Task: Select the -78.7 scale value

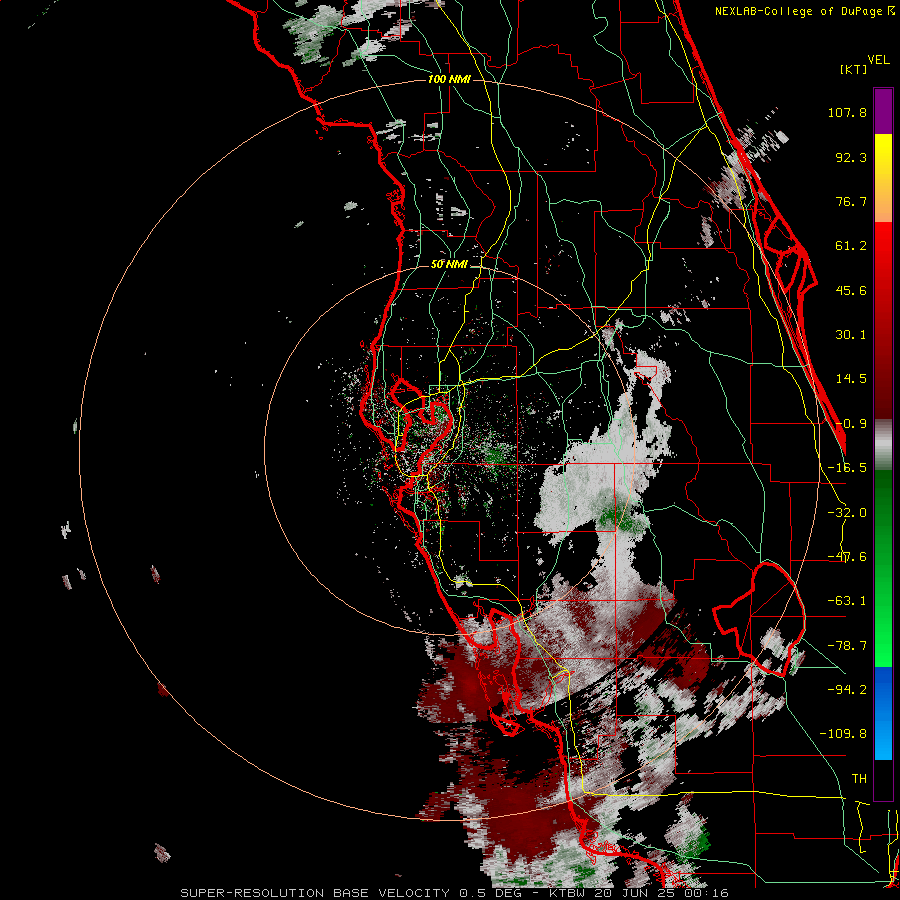Action: pos(847,646)
